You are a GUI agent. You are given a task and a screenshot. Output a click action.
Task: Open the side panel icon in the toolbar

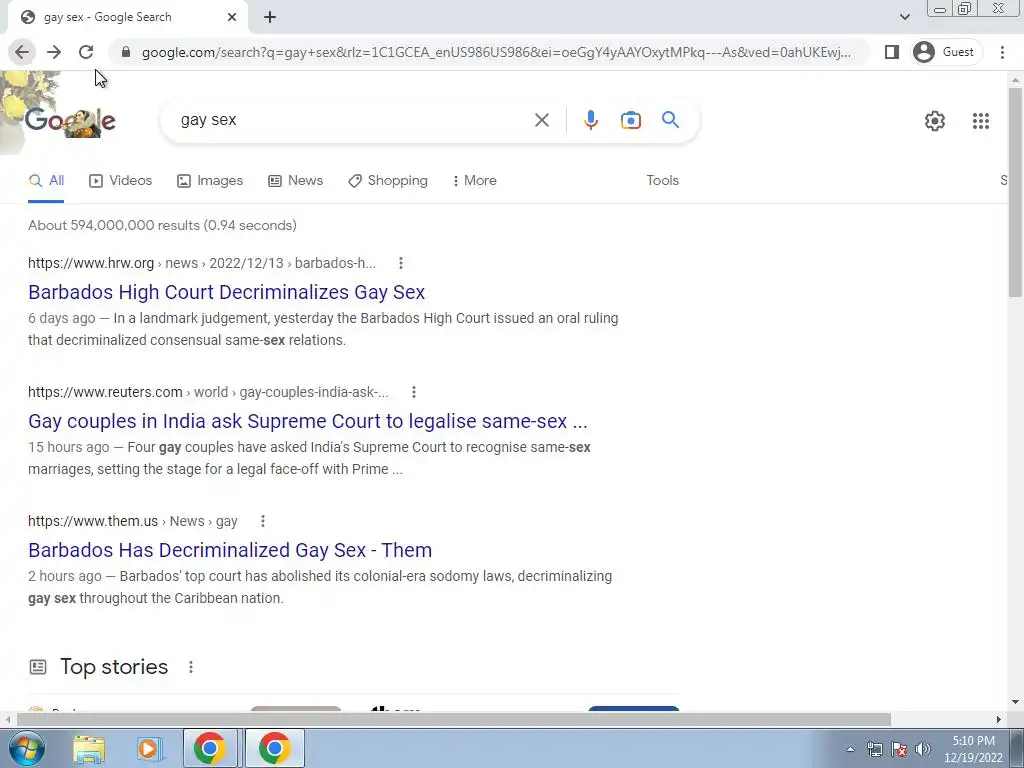click(891, 52)
